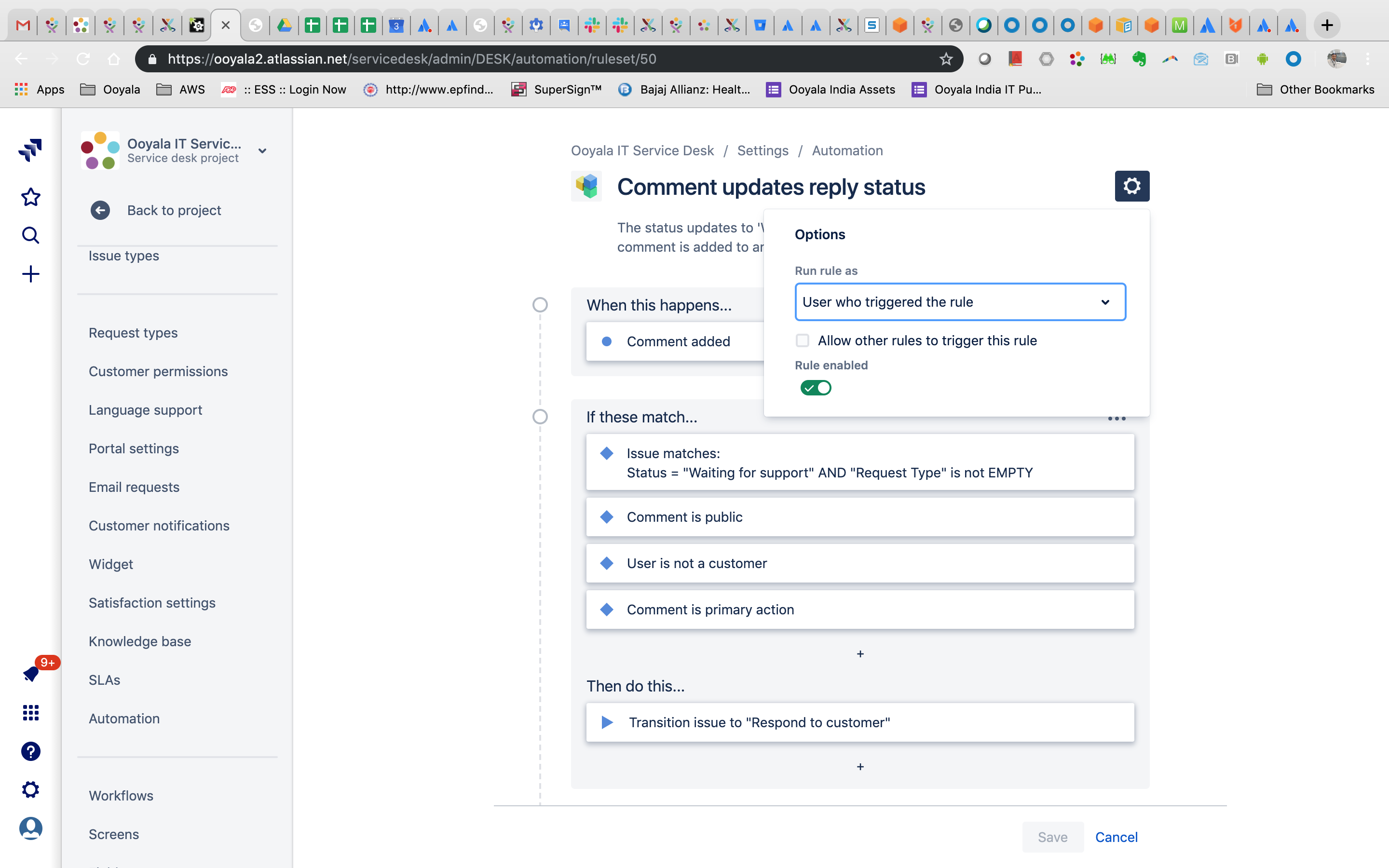This screenshot has height=868, width=1389.
Task: Open the Gmail browser tab
Action: coord(22,25)
